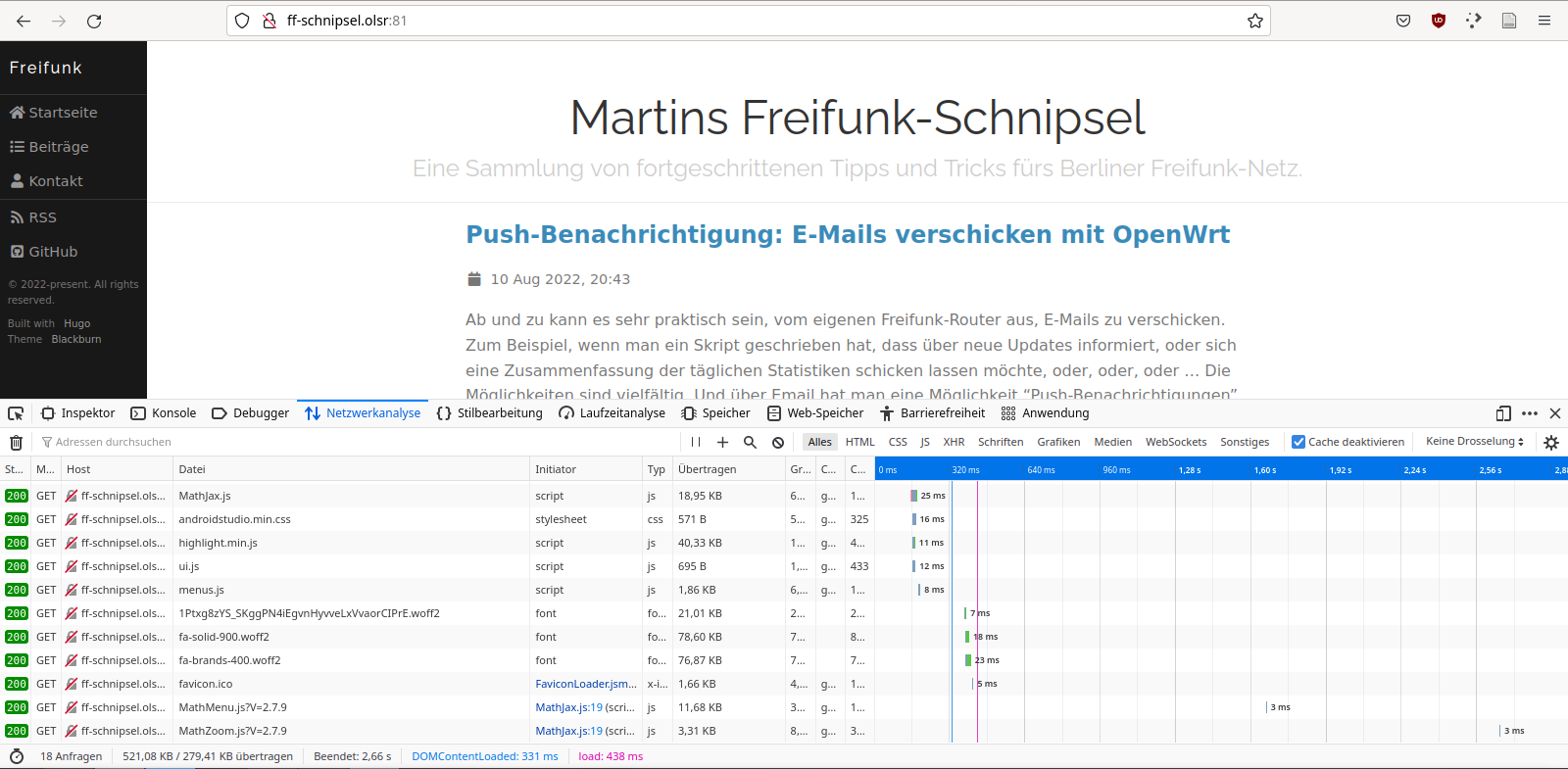Open the Keine Drosselung throttling dropdown

coord(1475,442)
